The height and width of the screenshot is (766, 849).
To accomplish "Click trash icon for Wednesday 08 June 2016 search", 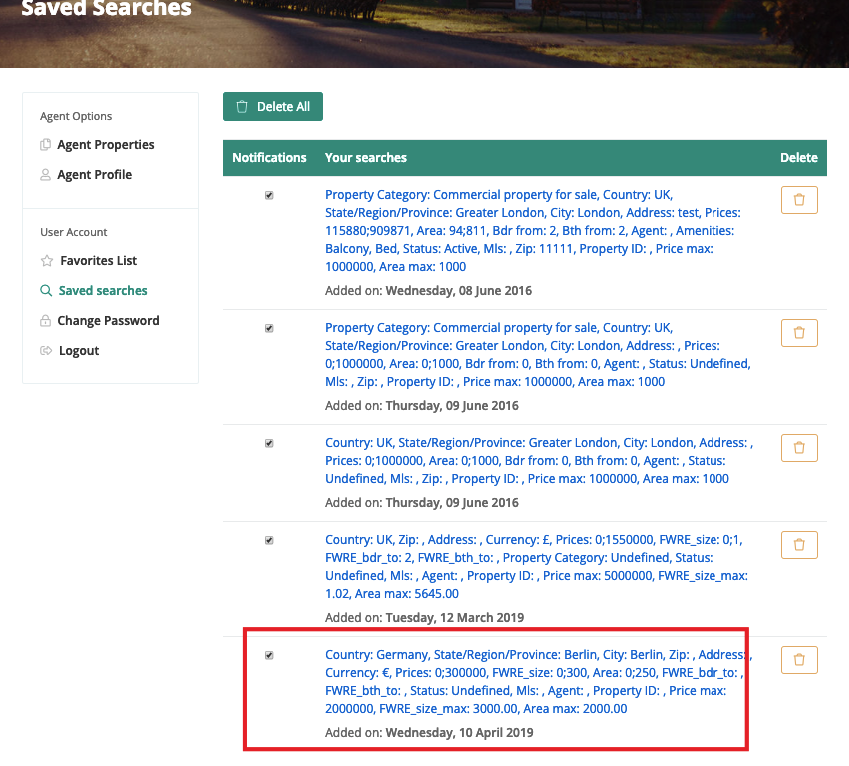I will 798,200.
